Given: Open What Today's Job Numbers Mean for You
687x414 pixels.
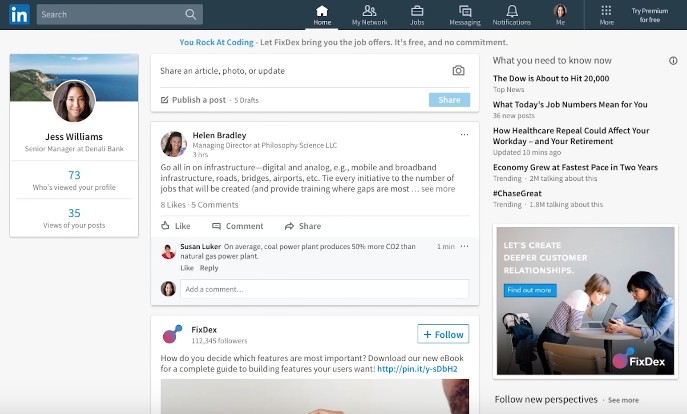Looking at the screenshot, I should (x=570, y=105).
